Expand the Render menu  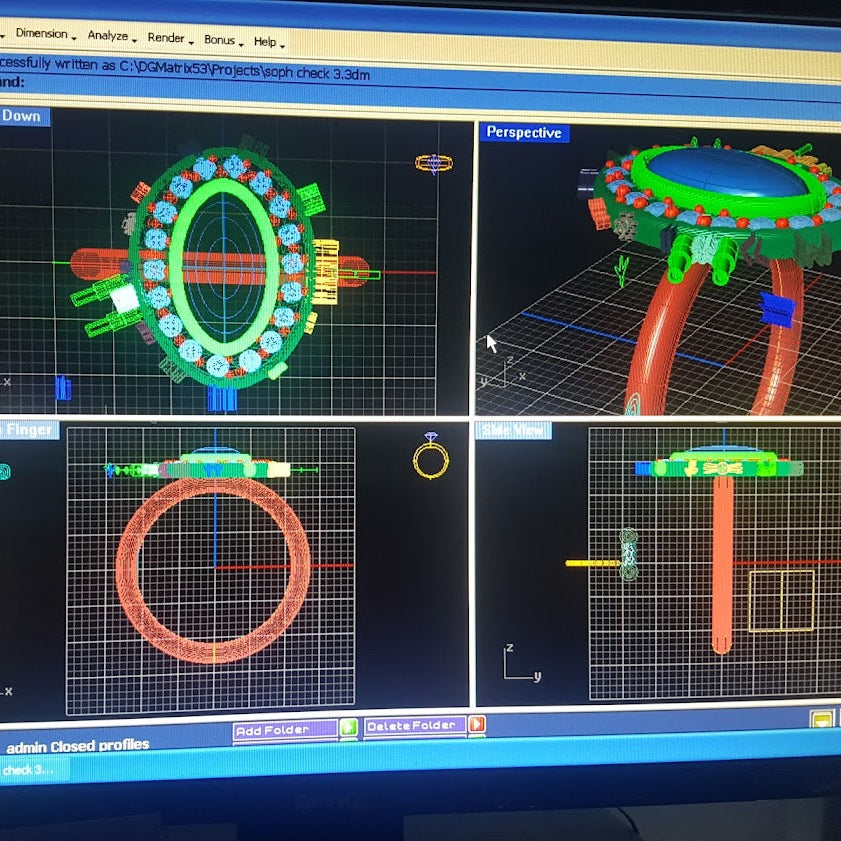[168, 38]
